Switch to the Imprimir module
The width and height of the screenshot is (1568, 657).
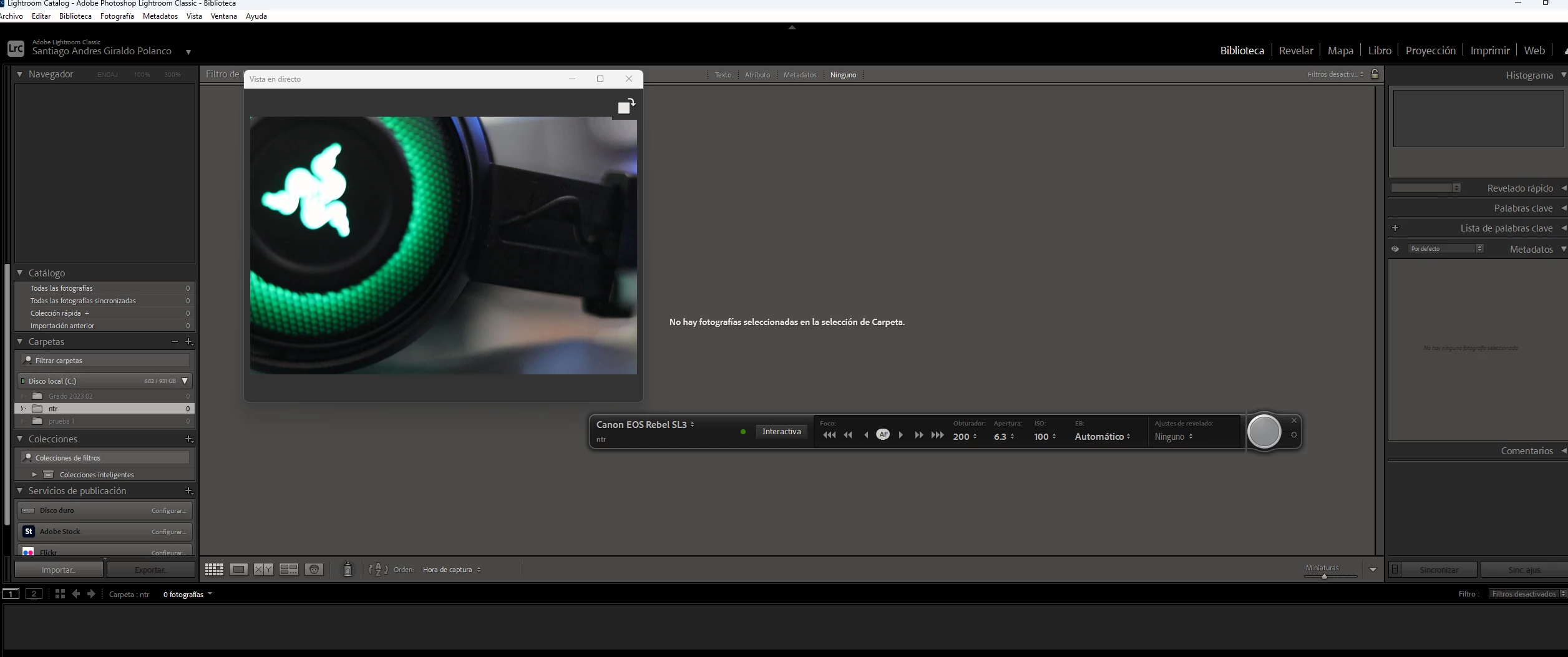point(1489,51)
